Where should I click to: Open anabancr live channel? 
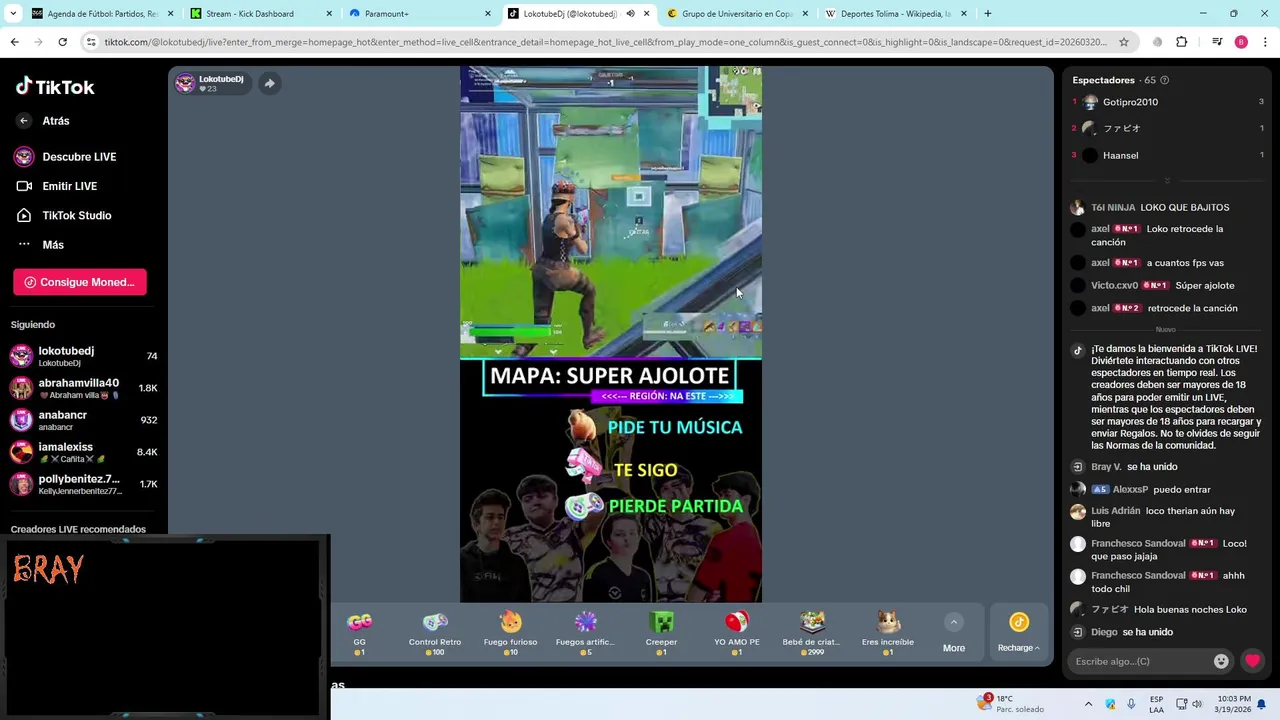pos(83,420)
